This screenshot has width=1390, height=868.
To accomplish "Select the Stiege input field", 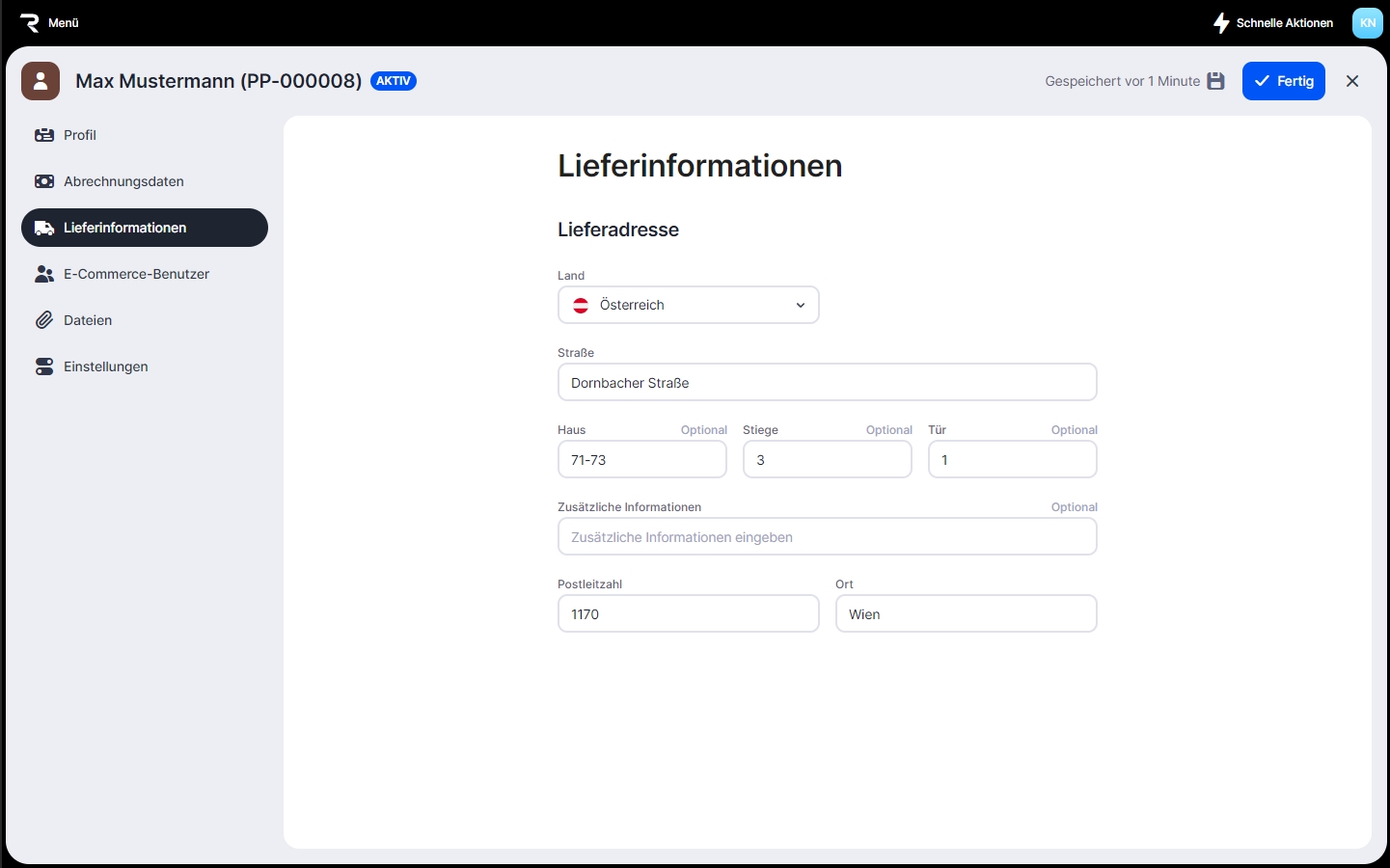I will coord(827,459).
